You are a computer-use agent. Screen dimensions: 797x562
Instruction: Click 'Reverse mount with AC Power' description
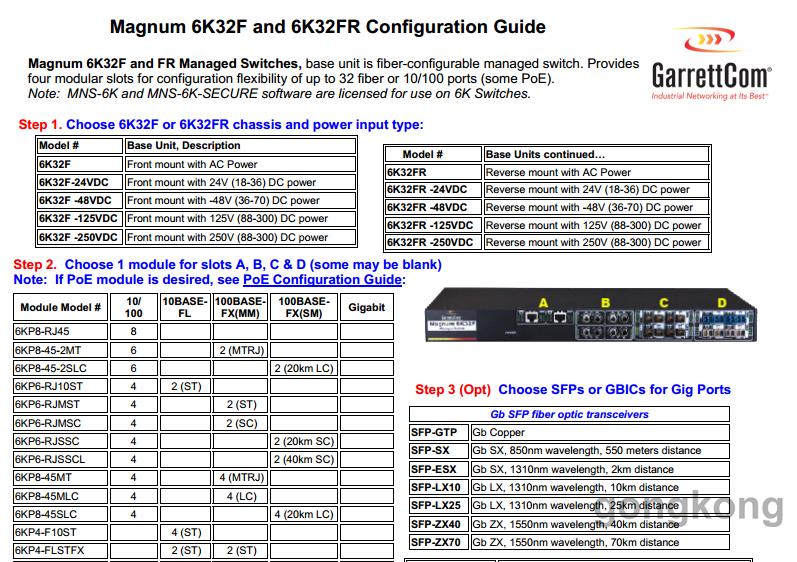596,172
